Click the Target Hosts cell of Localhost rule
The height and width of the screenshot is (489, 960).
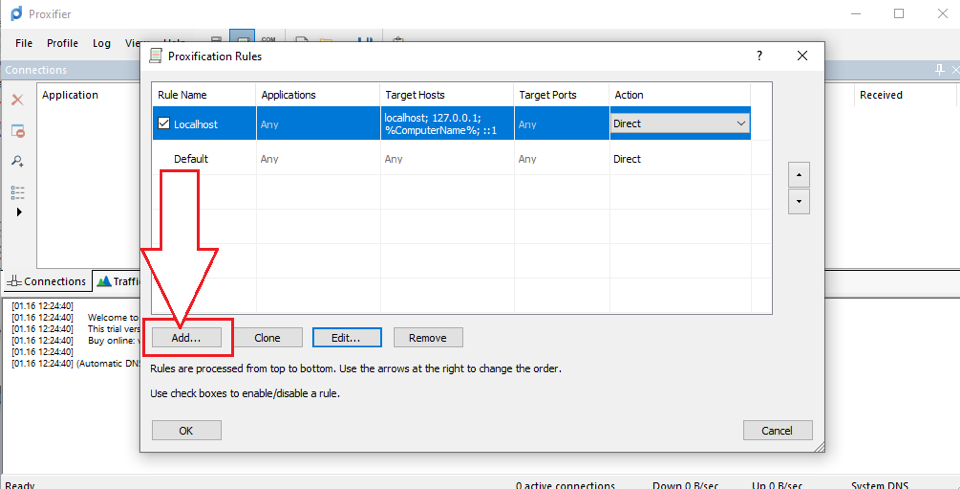pos(447,124)
